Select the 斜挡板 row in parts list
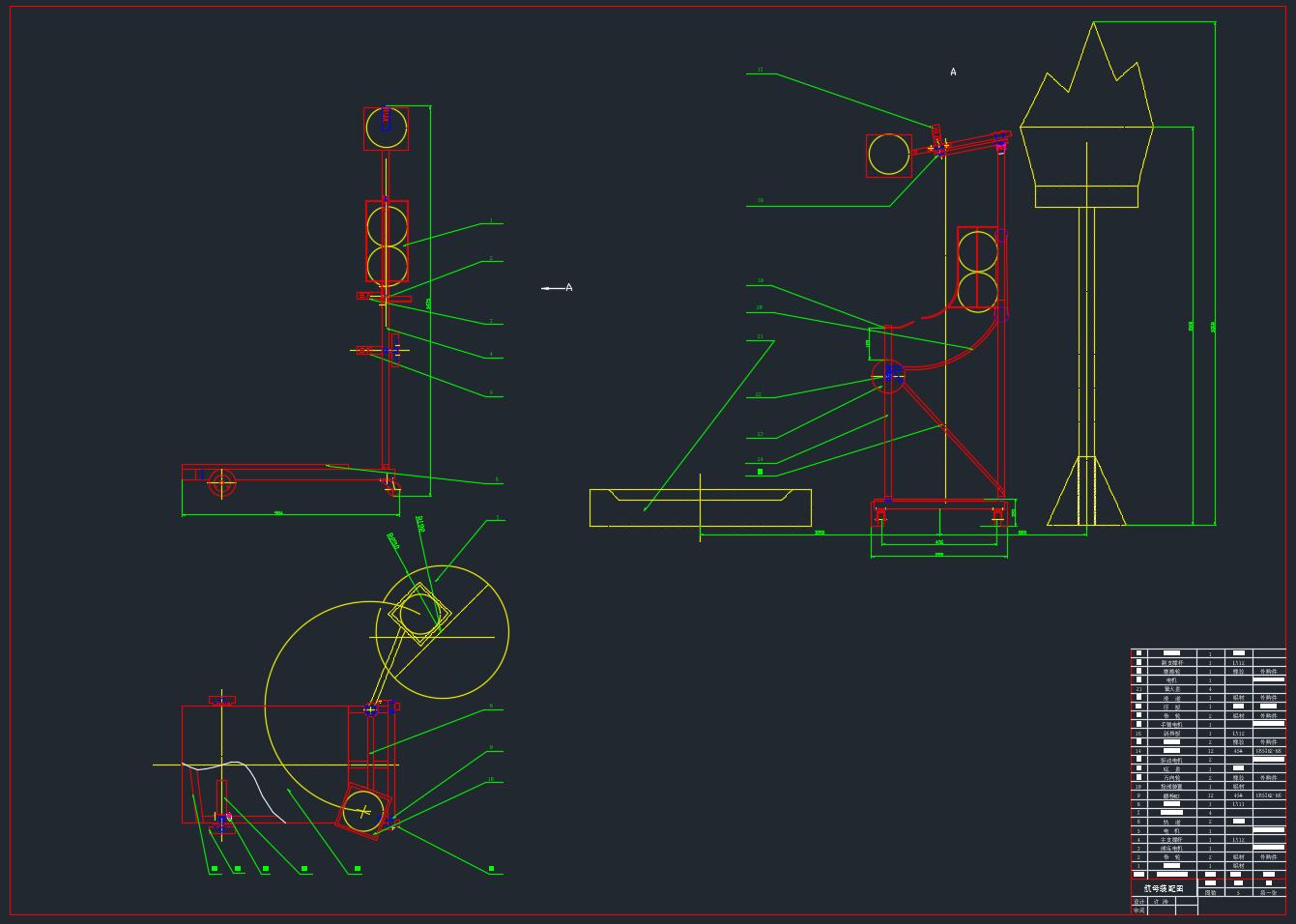This screenshot has height=924, width=1296. click(x=1171, y=734)
